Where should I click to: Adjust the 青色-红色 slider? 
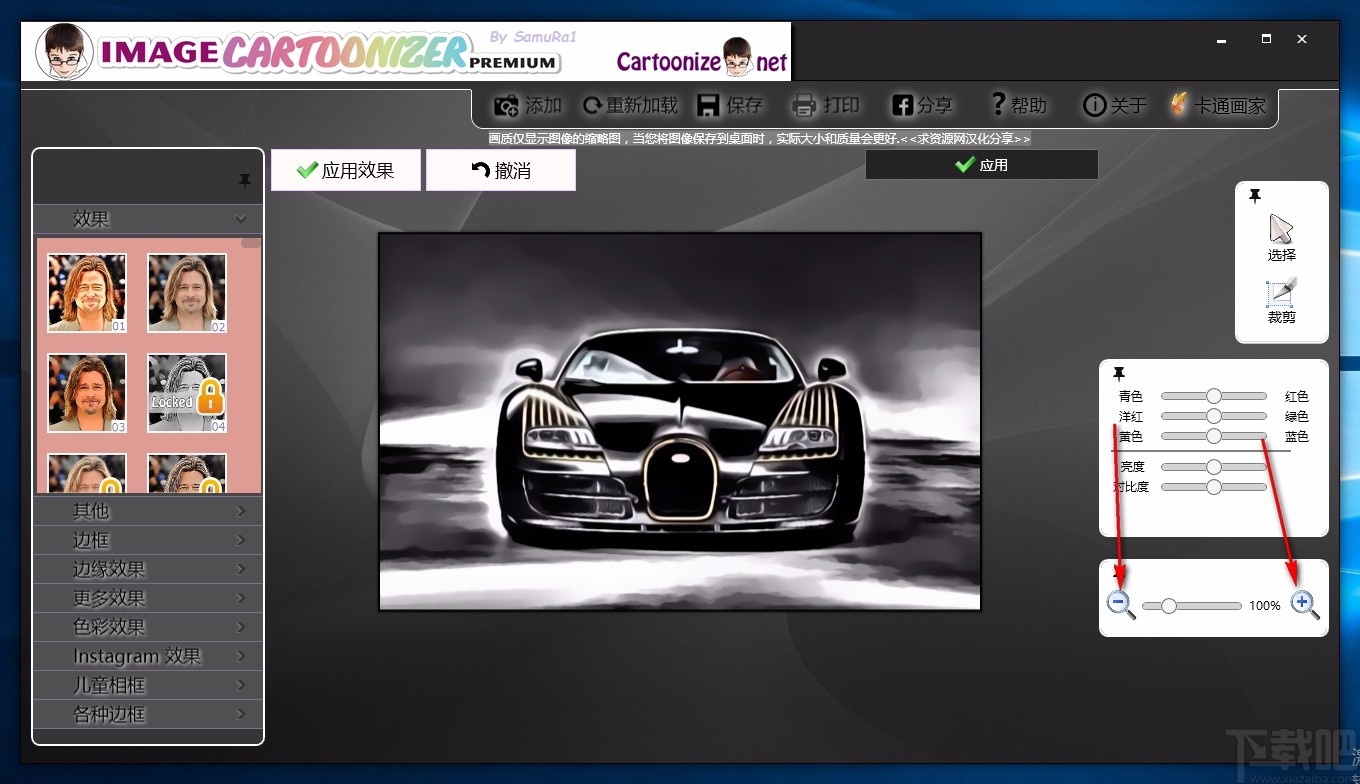coord(1214,396)
